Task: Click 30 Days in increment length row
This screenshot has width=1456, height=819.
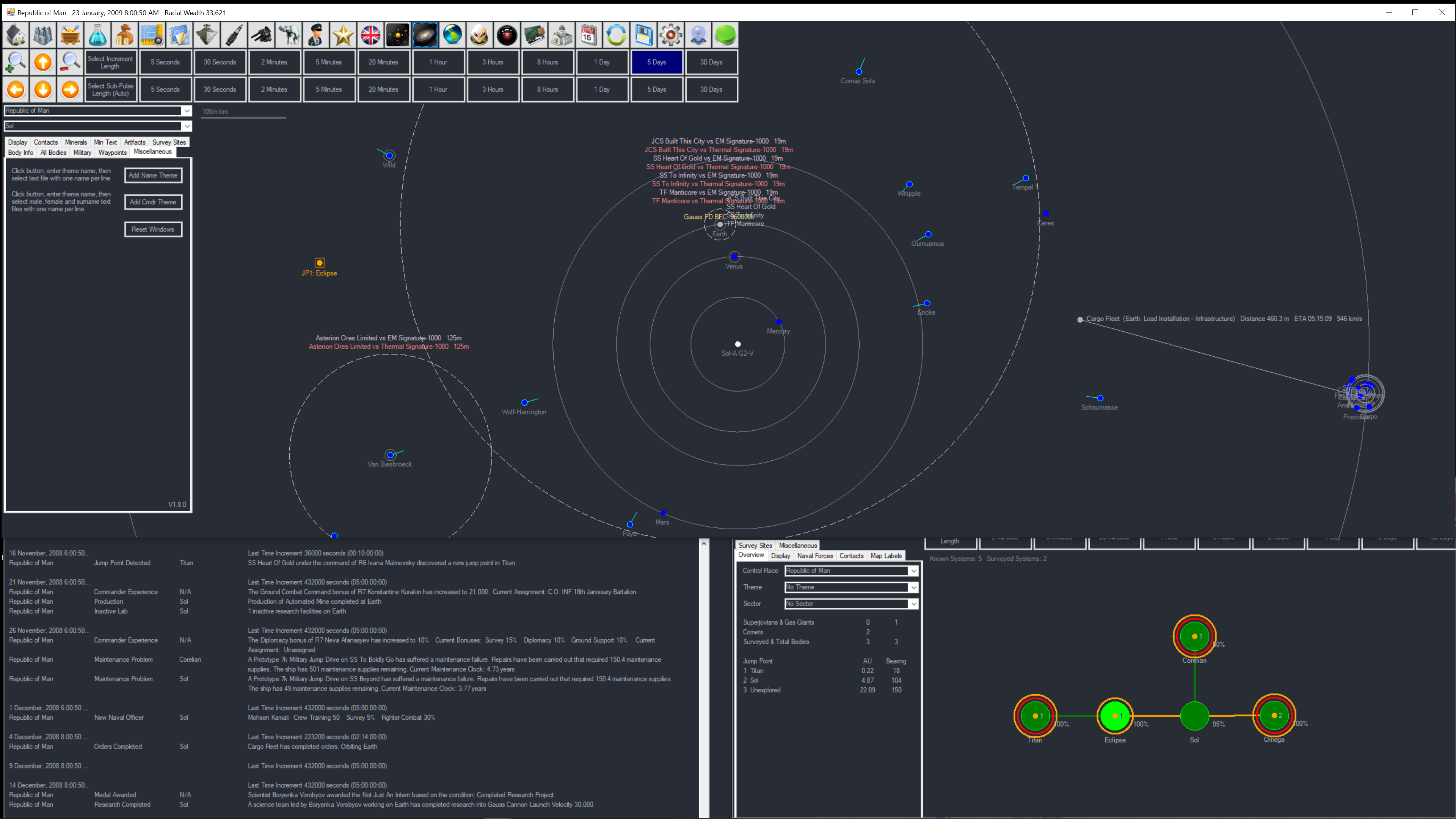Action: click(711, 62)
